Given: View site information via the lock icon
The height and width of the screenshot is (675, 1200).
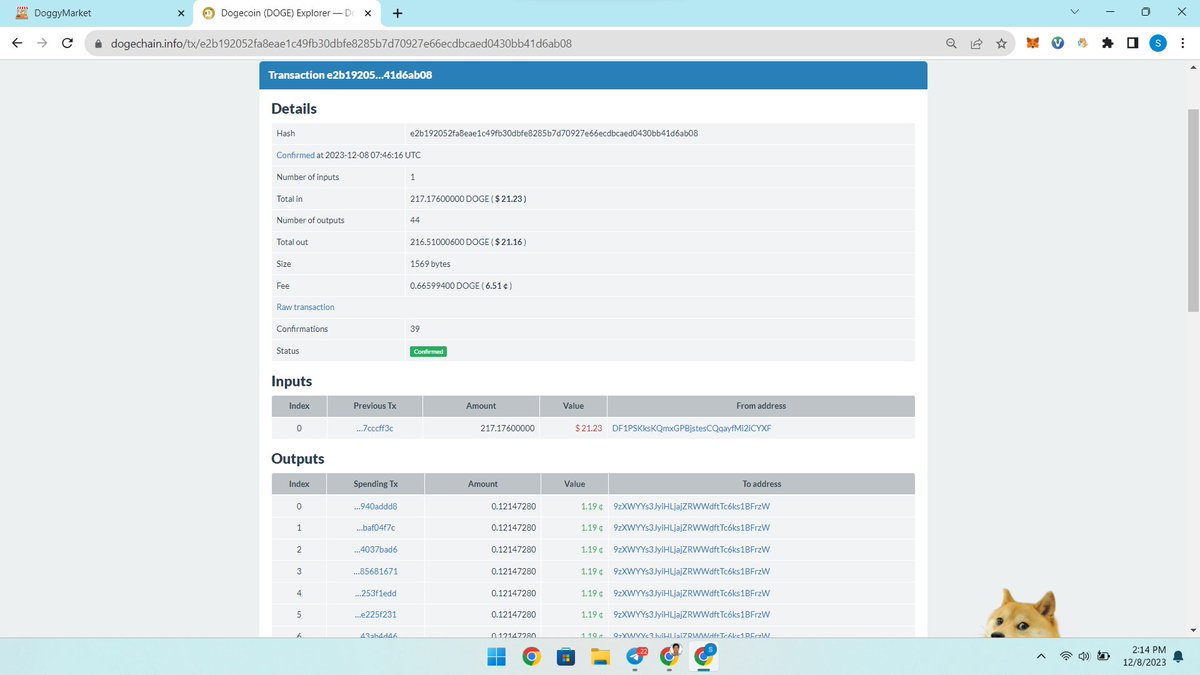Looking at the screenshot, I should point(99,44).
